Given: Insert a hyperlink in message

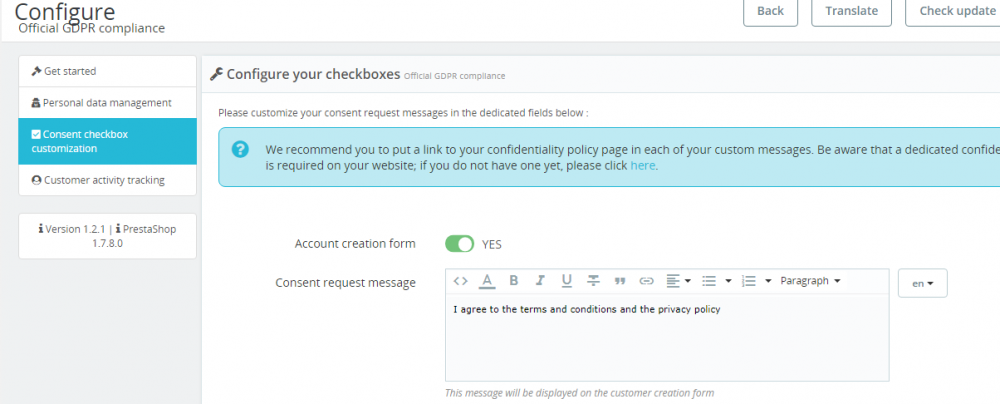Looking at the screenshot, I should tap(646, 281).
